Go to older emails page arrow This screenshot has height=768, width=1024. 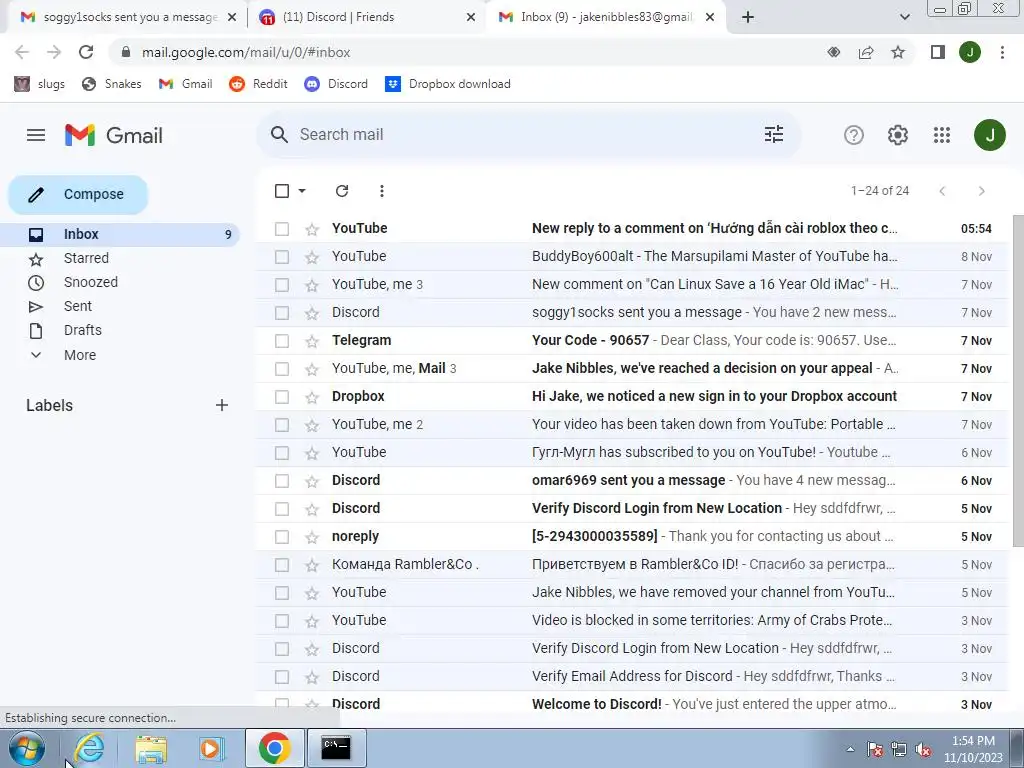(981, 191)
